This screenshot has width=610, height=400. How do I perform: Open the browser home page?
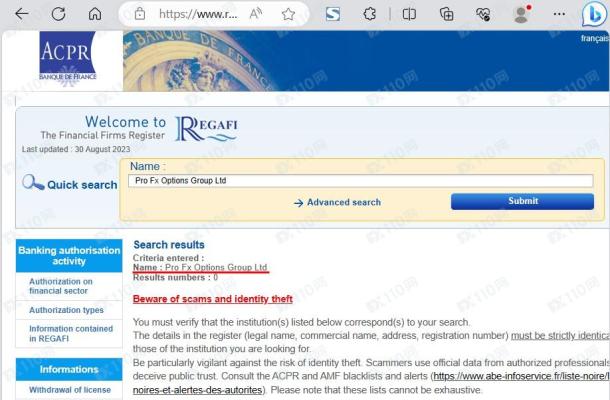coord(95,14)
